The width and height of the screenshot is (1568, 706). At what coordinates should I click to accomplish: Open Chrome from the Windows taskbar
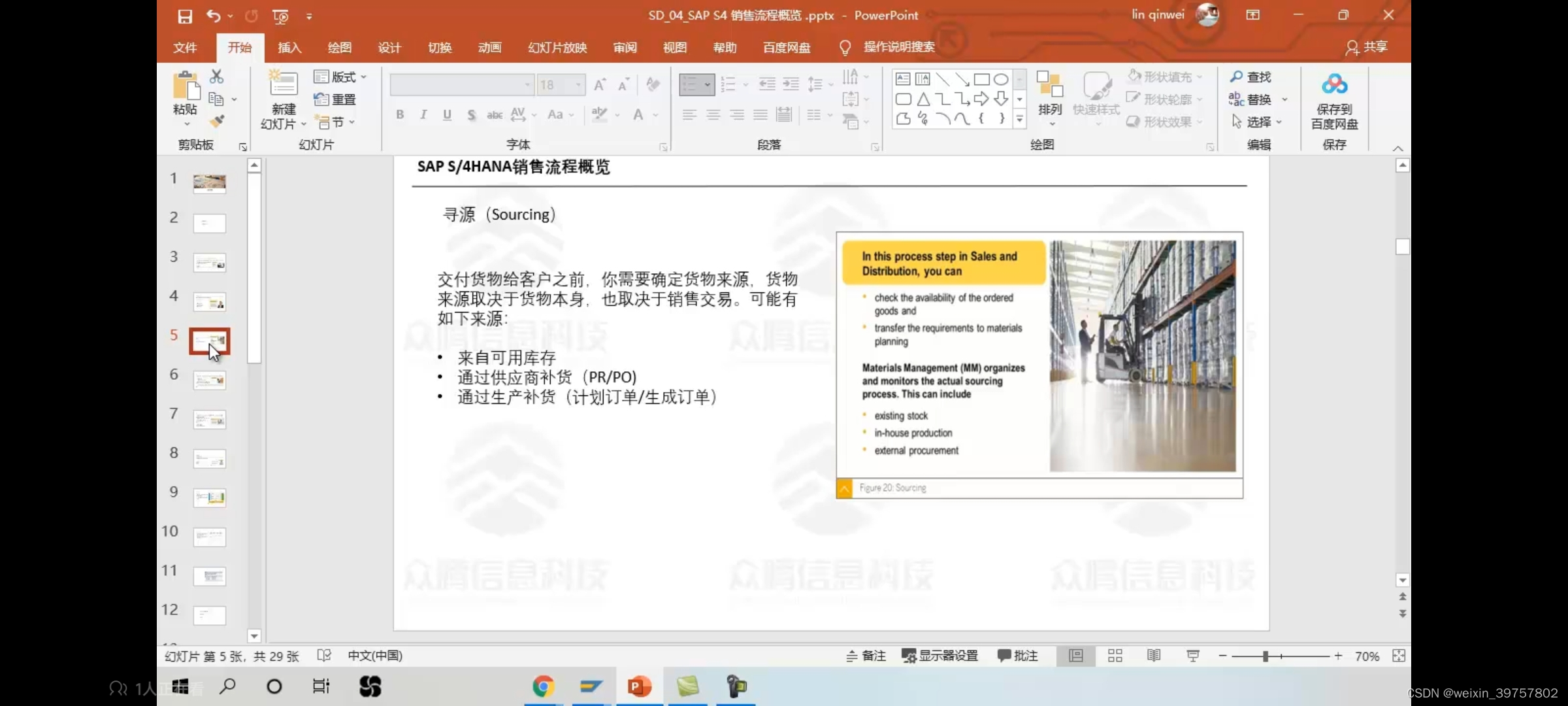pos(544,686)
